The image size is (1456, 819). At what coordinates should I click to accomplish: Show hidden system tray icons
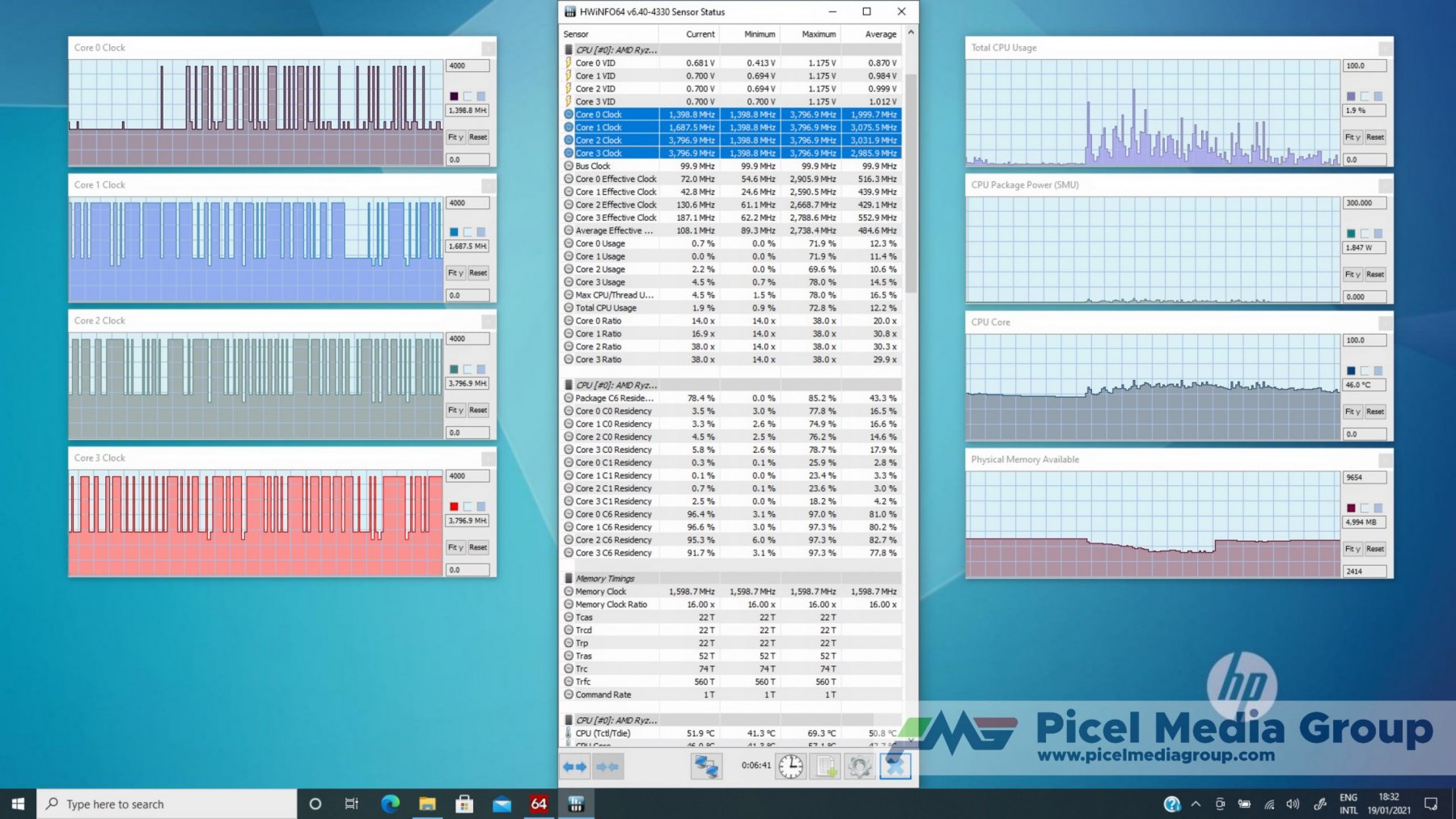tap(1196, 804)
